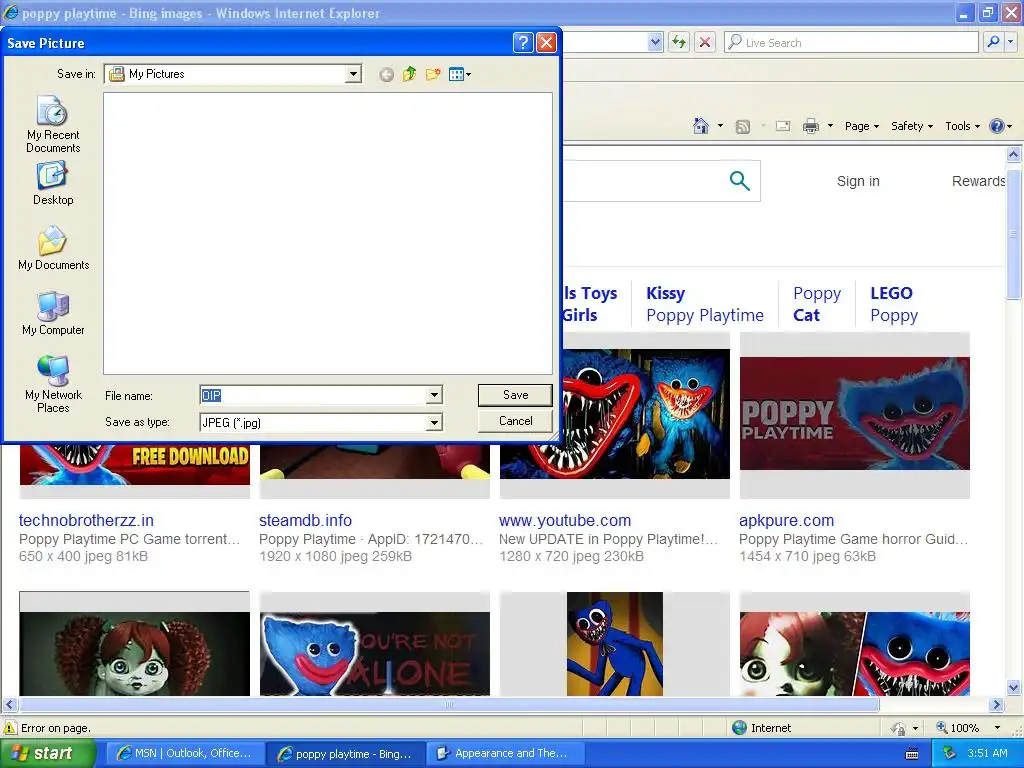Screen dimensions: 1024x768
Task: Click the status bar security lock icon
Action: [899, 728]
